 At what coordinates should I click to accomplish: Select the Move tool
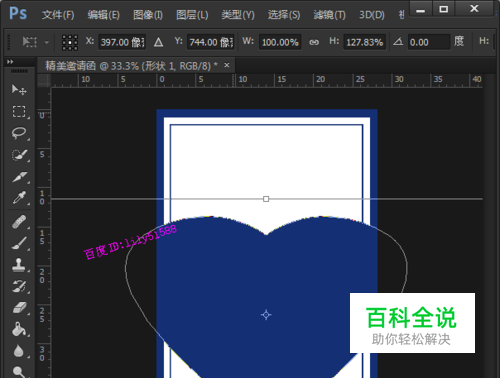(x=19, y=89)
